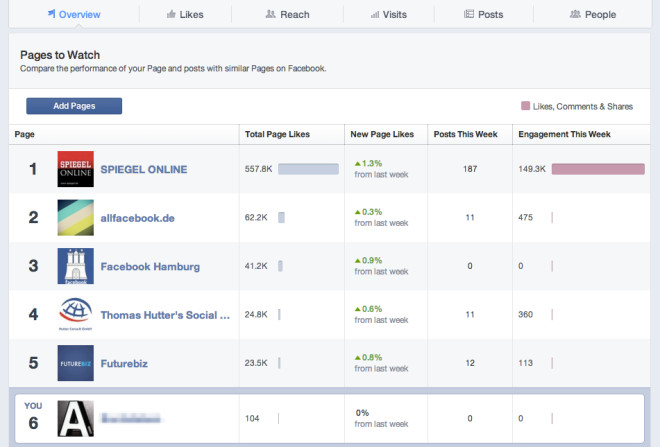This screenshot has height=447, width=660.
Task: Open Thomas Hutter's Social page link
Action: point(165,315)
